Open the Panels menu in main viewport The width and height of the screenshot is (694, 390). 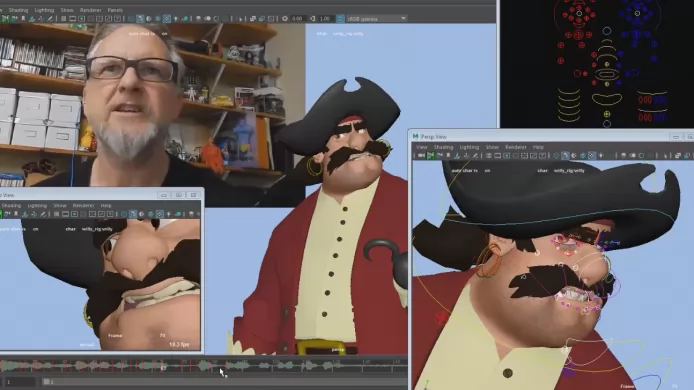coord(115,10)
